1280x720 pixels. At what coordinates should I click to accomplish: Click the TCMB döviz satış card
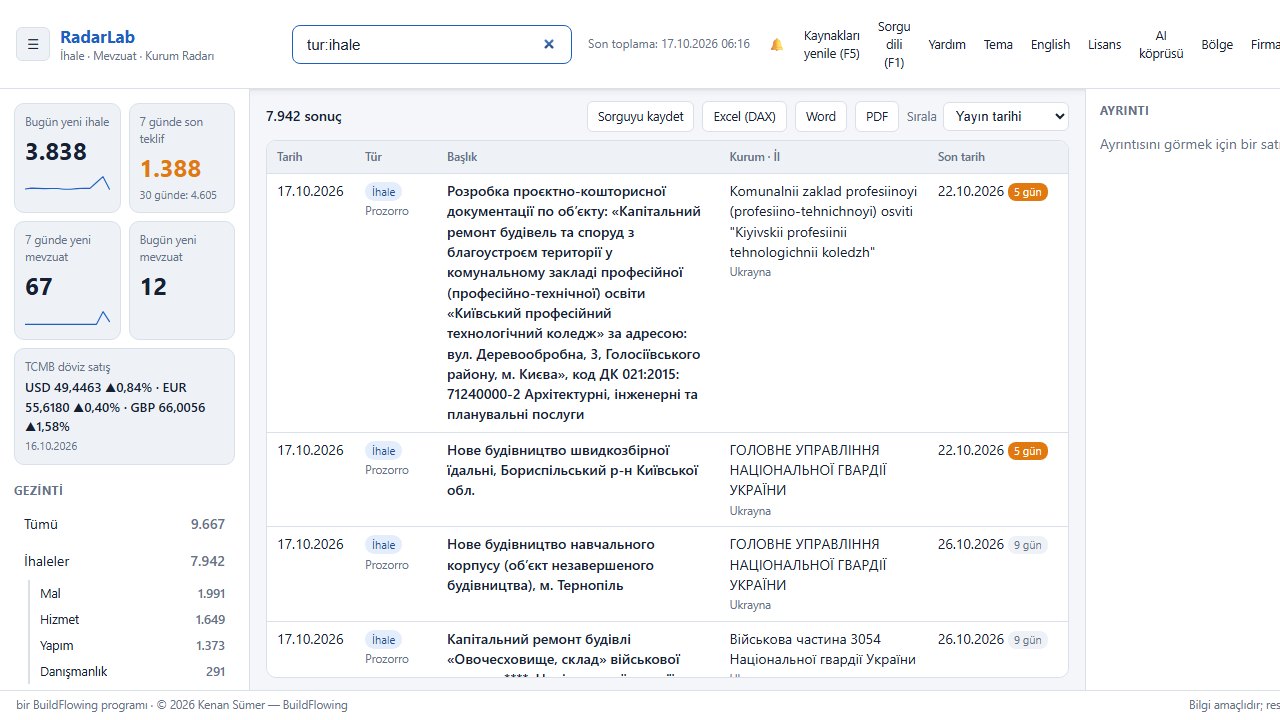click(124, 406)
